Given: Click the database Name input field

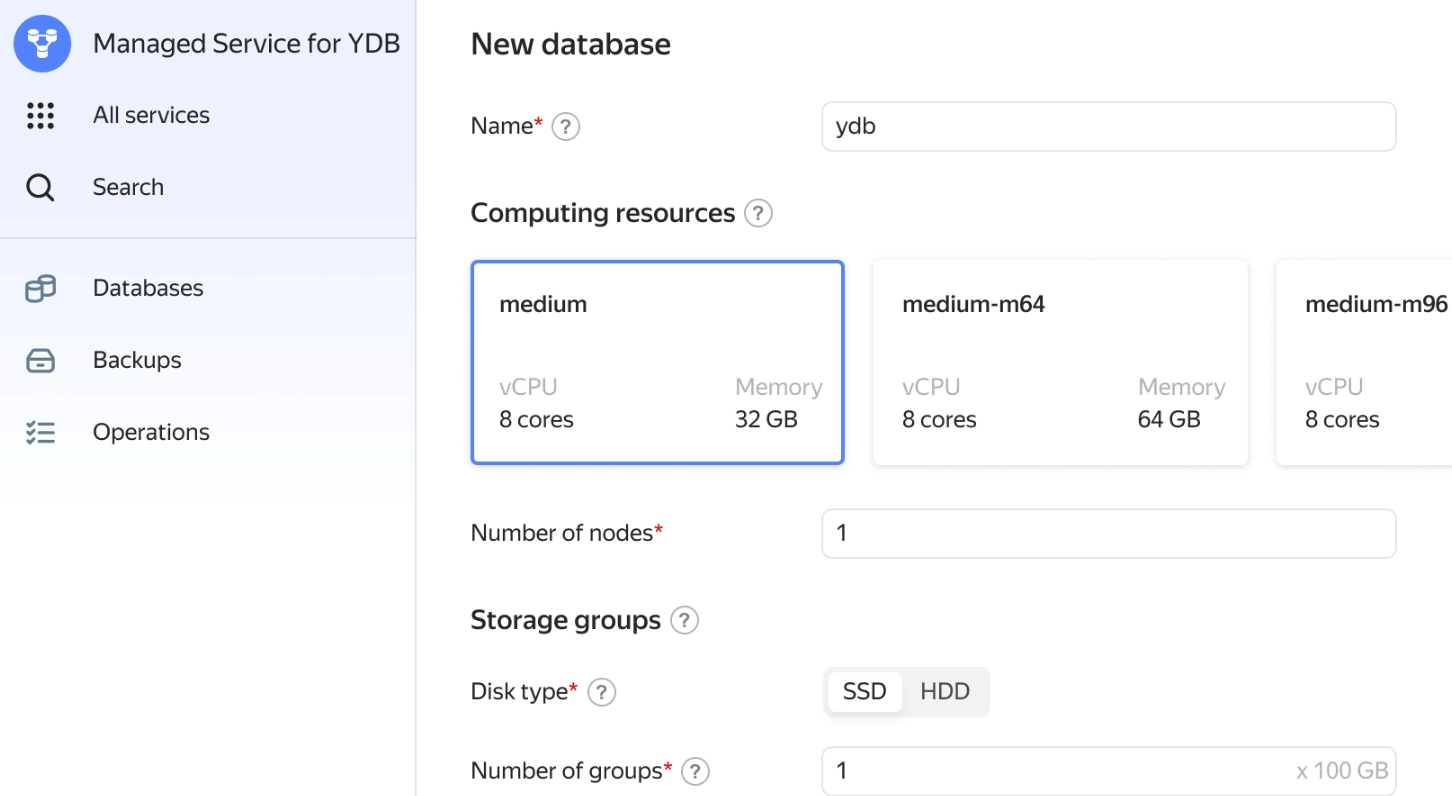Looking at the screenshot, I should pyautogui.click(x=1108, y=127).
